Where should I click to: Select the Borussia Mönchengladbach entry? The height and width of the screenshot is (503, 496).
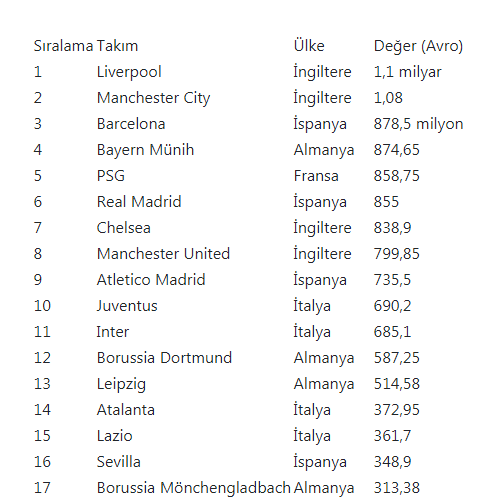click(x=194, y=488)
